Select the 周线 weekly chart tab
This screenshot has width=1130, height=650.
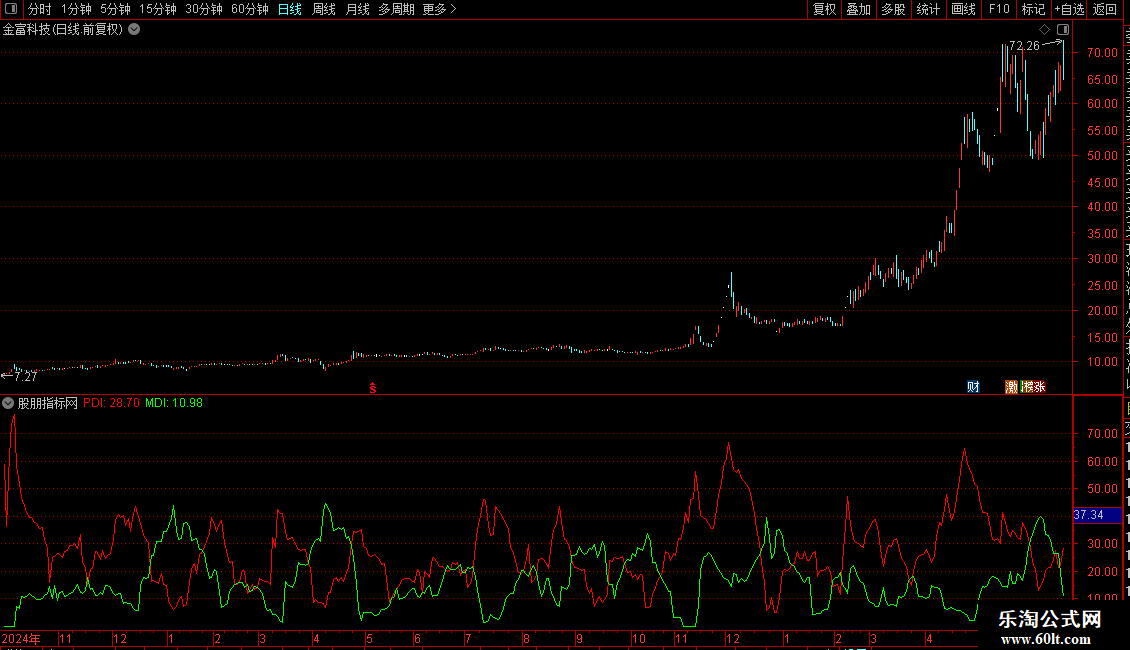(324, 9)
